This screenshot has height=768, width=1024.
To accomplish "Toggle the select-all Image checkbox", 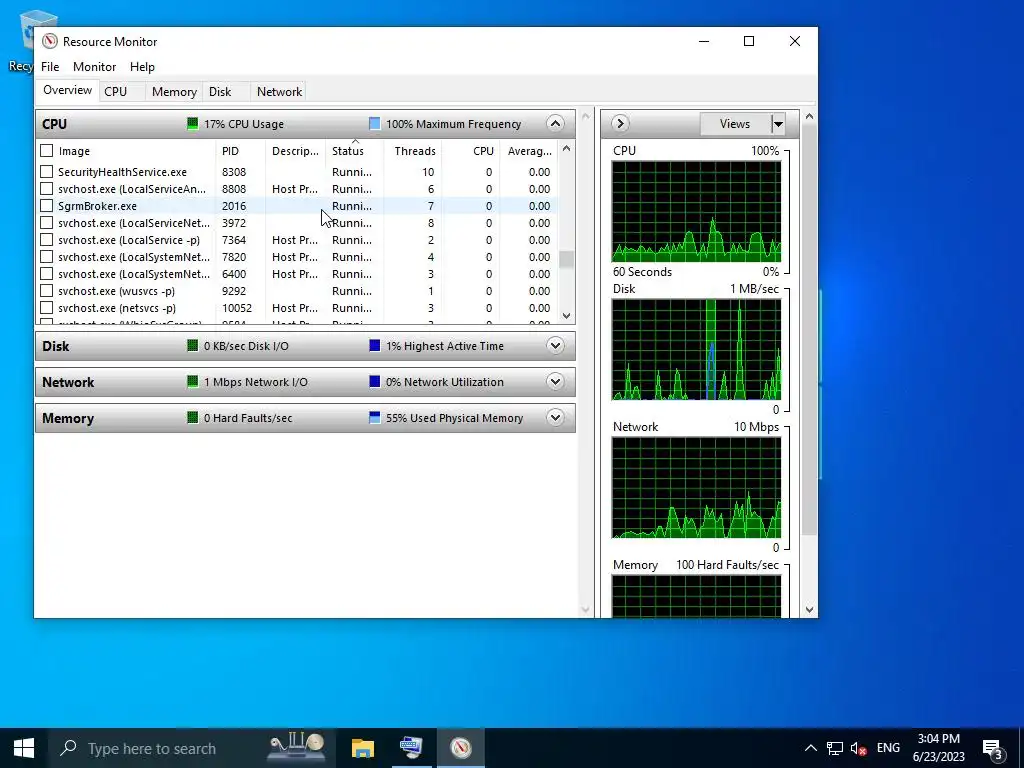I will point(46,151).
